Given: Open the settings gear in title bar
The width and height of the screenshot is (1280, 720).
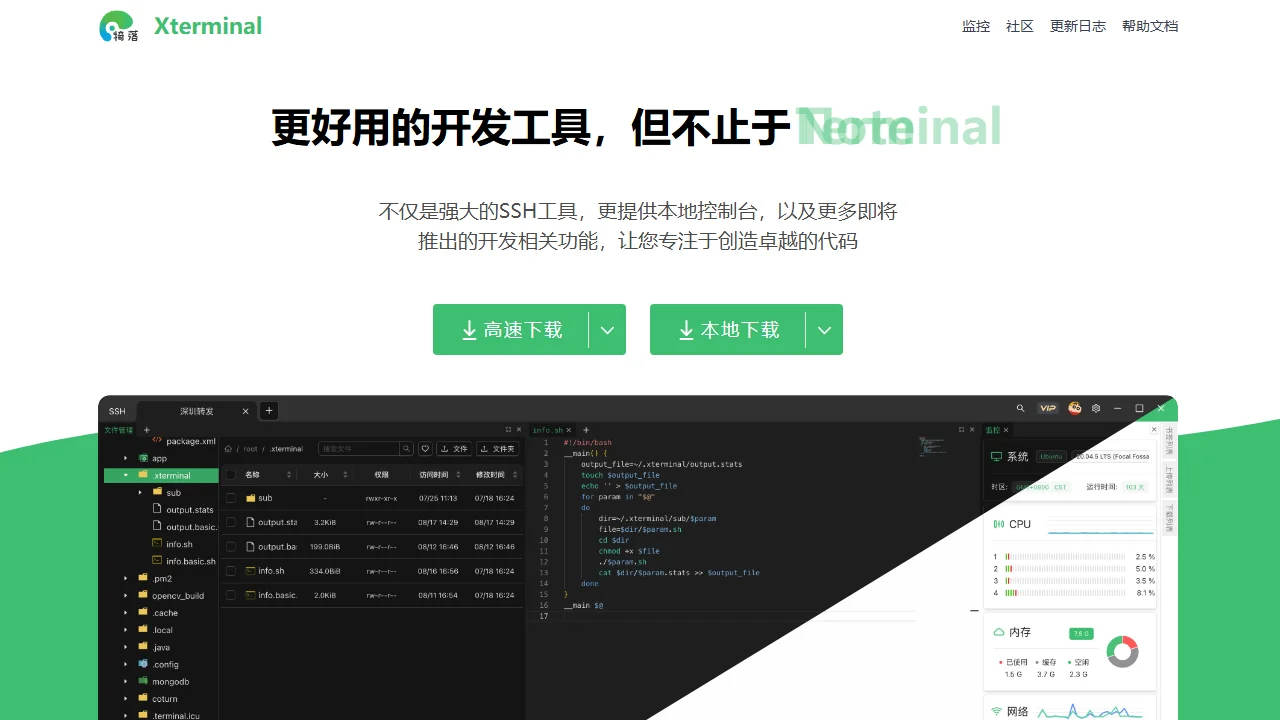Looking at the screenshot, I should [x=1096, y=409].
